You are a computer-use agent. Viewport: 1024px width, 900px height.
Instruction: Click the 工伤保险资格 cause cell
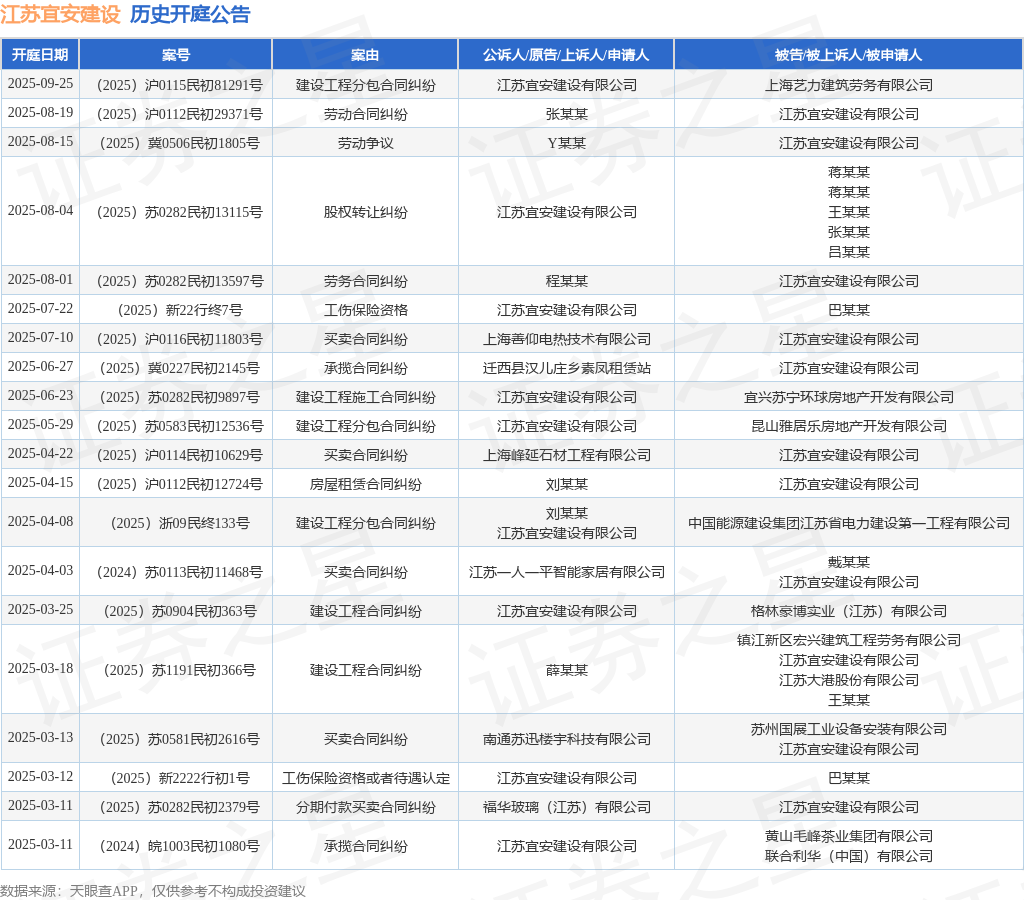pos(366,310)
